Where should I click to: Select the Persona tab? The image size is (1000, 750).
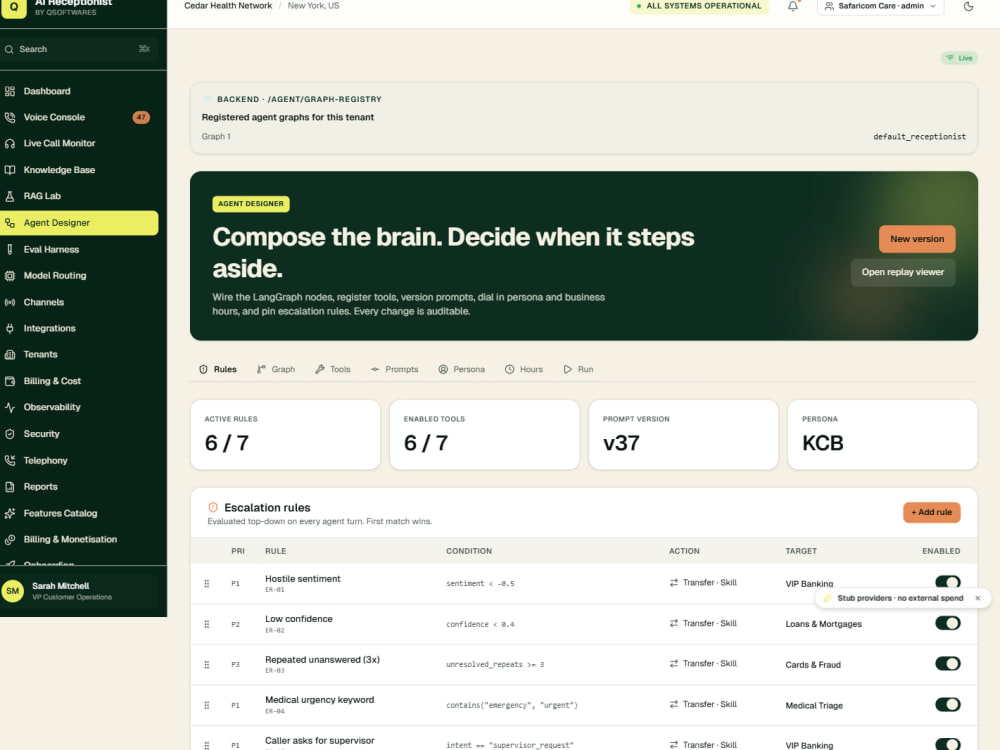[x=462, y=369]
